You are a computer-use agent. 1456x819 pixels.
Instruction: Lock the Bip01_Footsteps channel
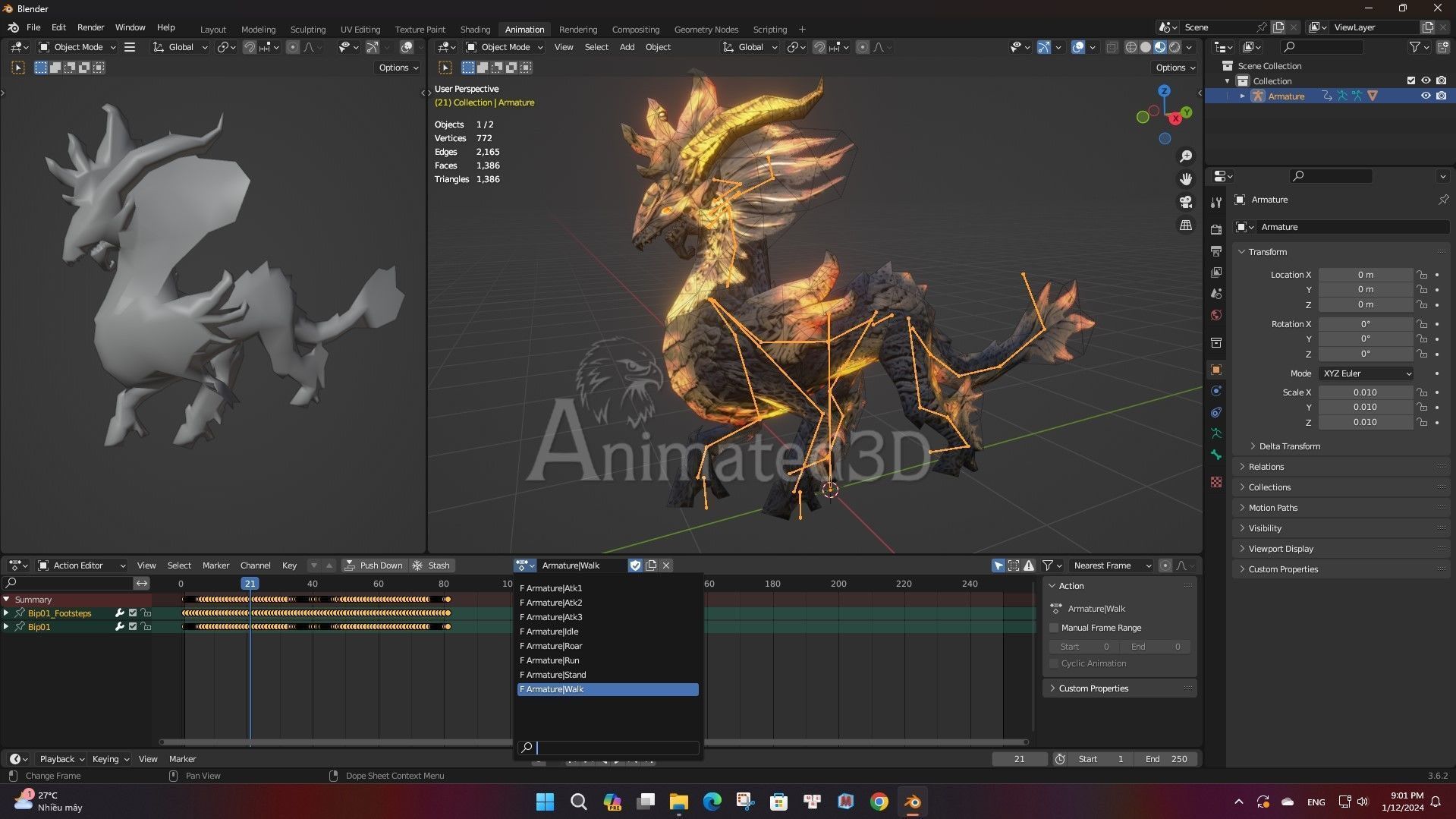coord(146,613)
